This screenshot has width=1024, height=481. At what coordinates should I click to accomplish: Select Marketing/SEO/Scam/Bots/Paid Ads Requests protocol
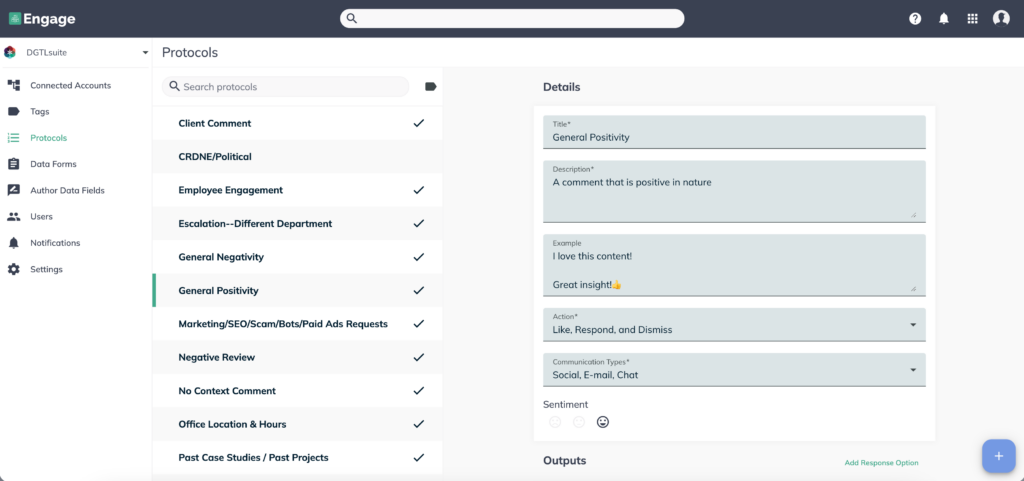(x=297, y=324)
